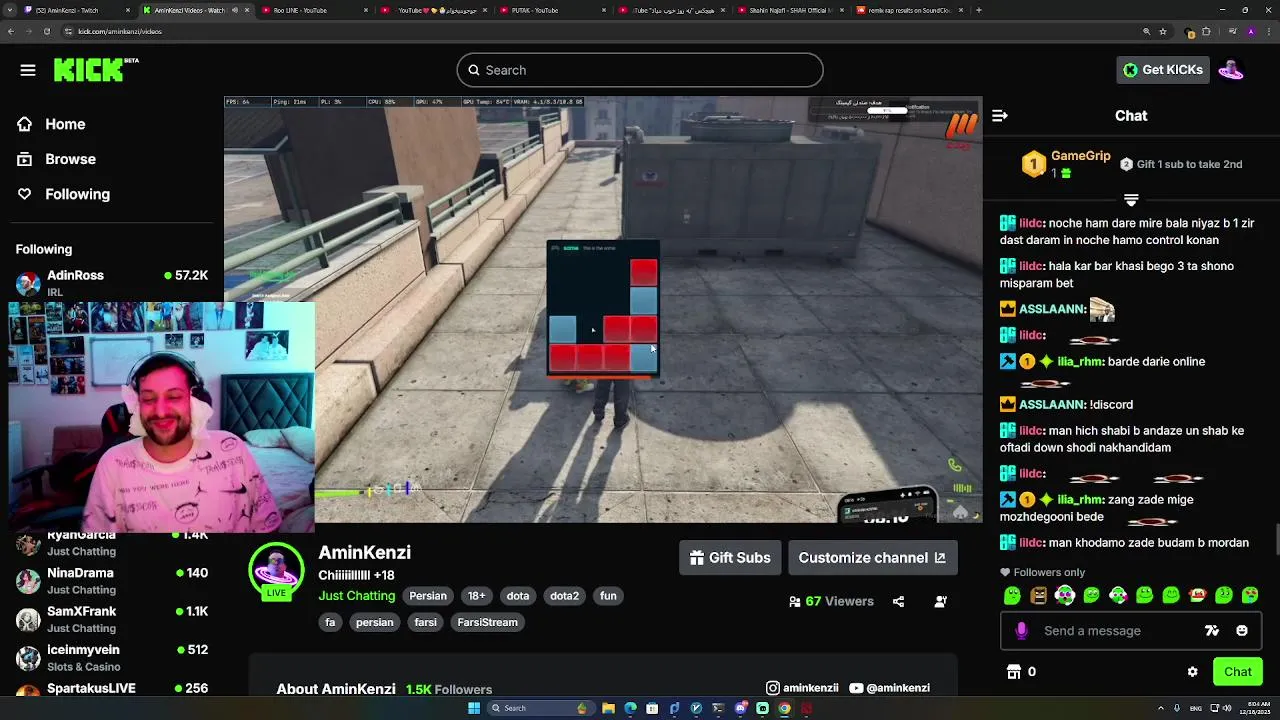Click the Persian tag
Viewport: 1280px width, 720px height.
(x=428, y=596)
